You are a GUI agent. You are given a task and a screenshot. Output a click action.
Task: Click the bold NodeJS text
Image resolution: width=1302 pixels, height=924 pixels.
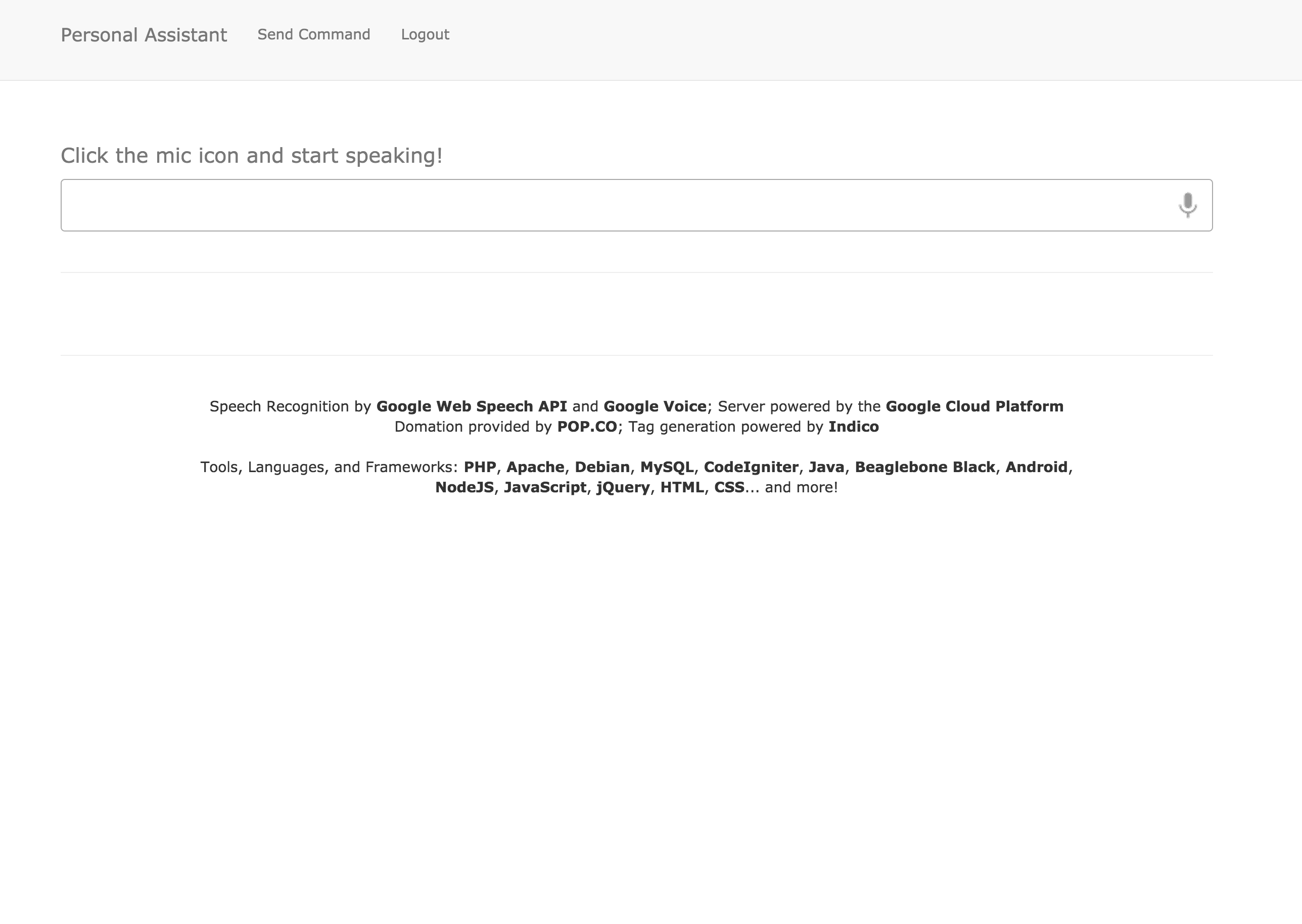[464, 488]
